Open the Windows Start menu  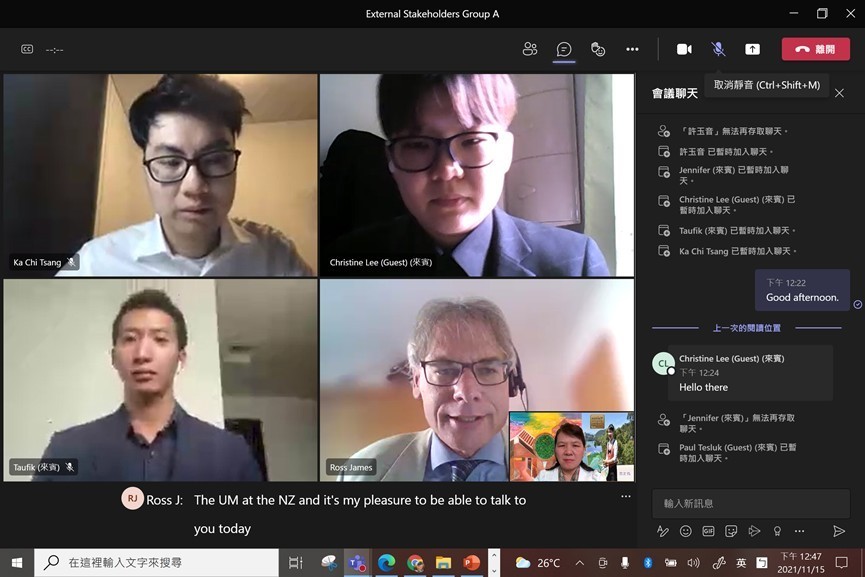(17, 563)
